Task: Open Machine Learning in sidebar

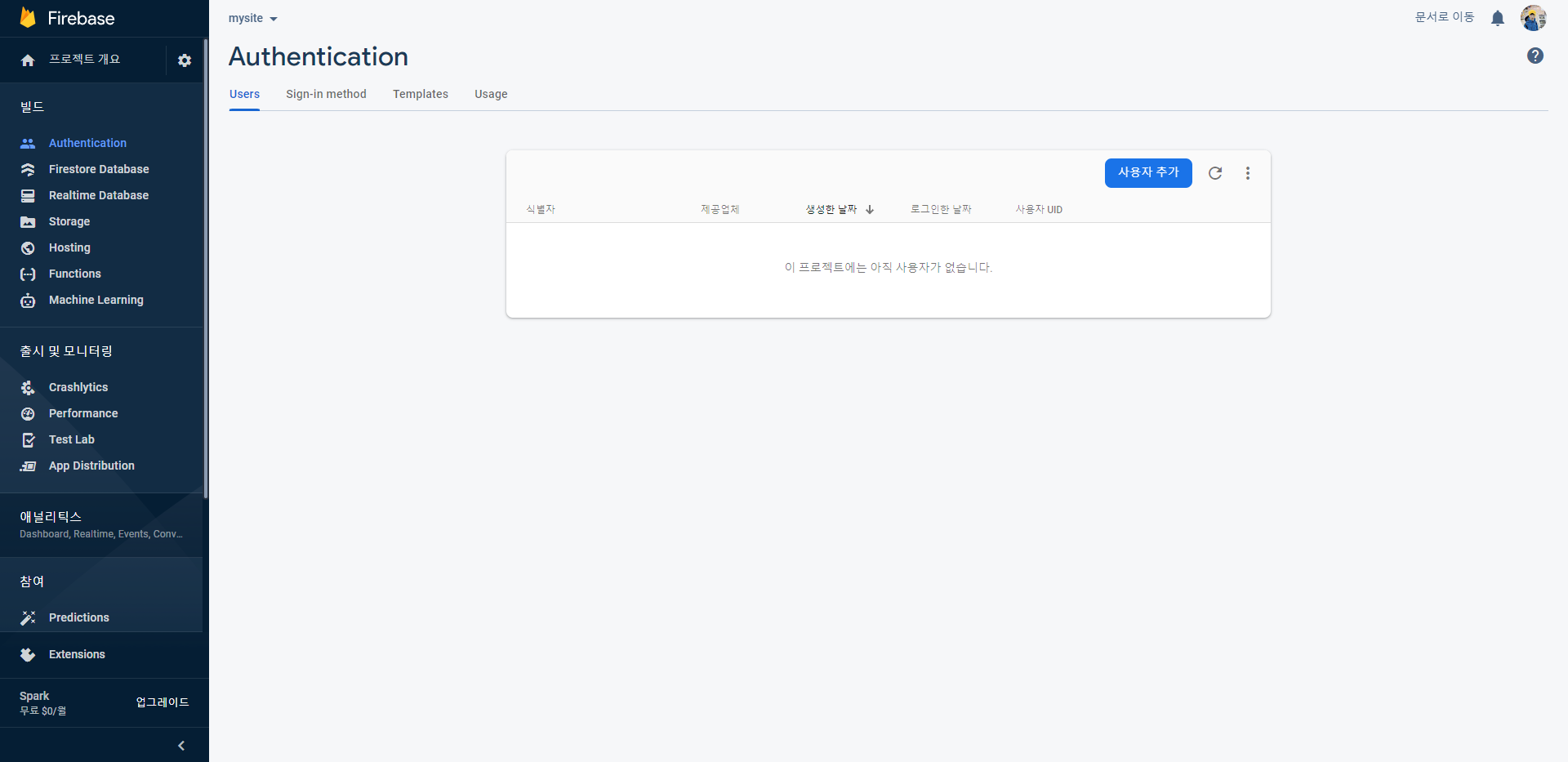Action: pos(96,300)
